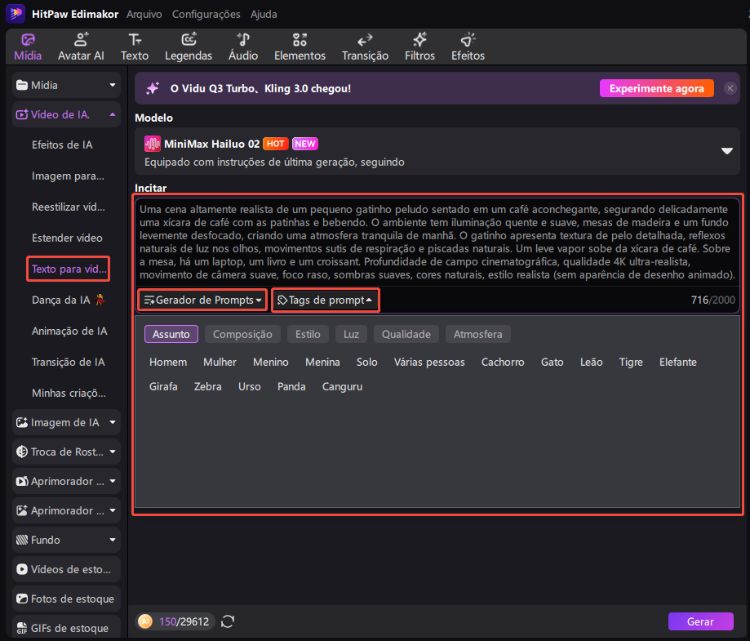Add the Homem tag

coord(168,362)
